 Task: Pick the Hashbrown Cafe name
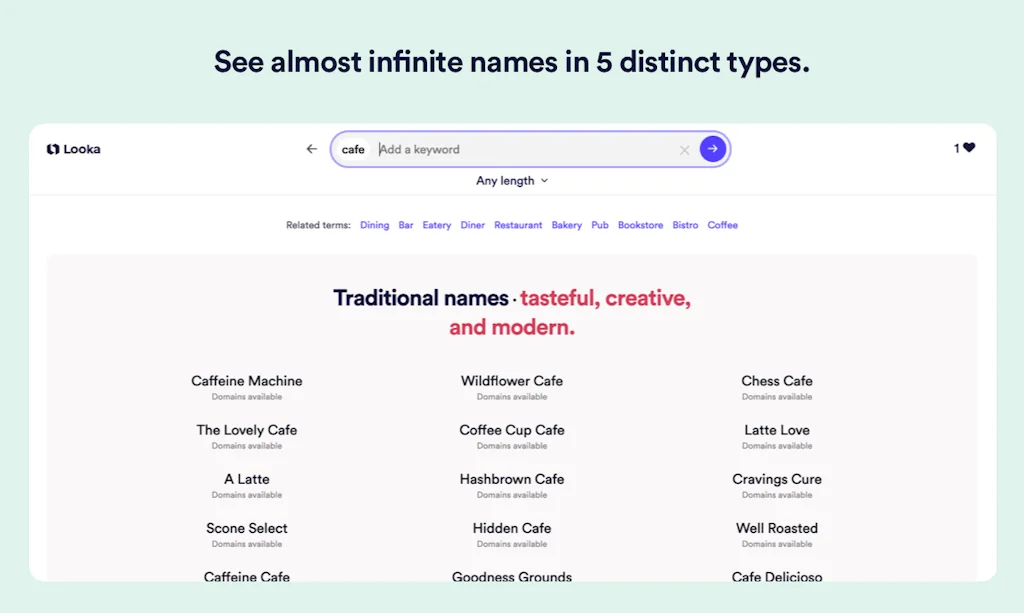[x=512, y=479]
